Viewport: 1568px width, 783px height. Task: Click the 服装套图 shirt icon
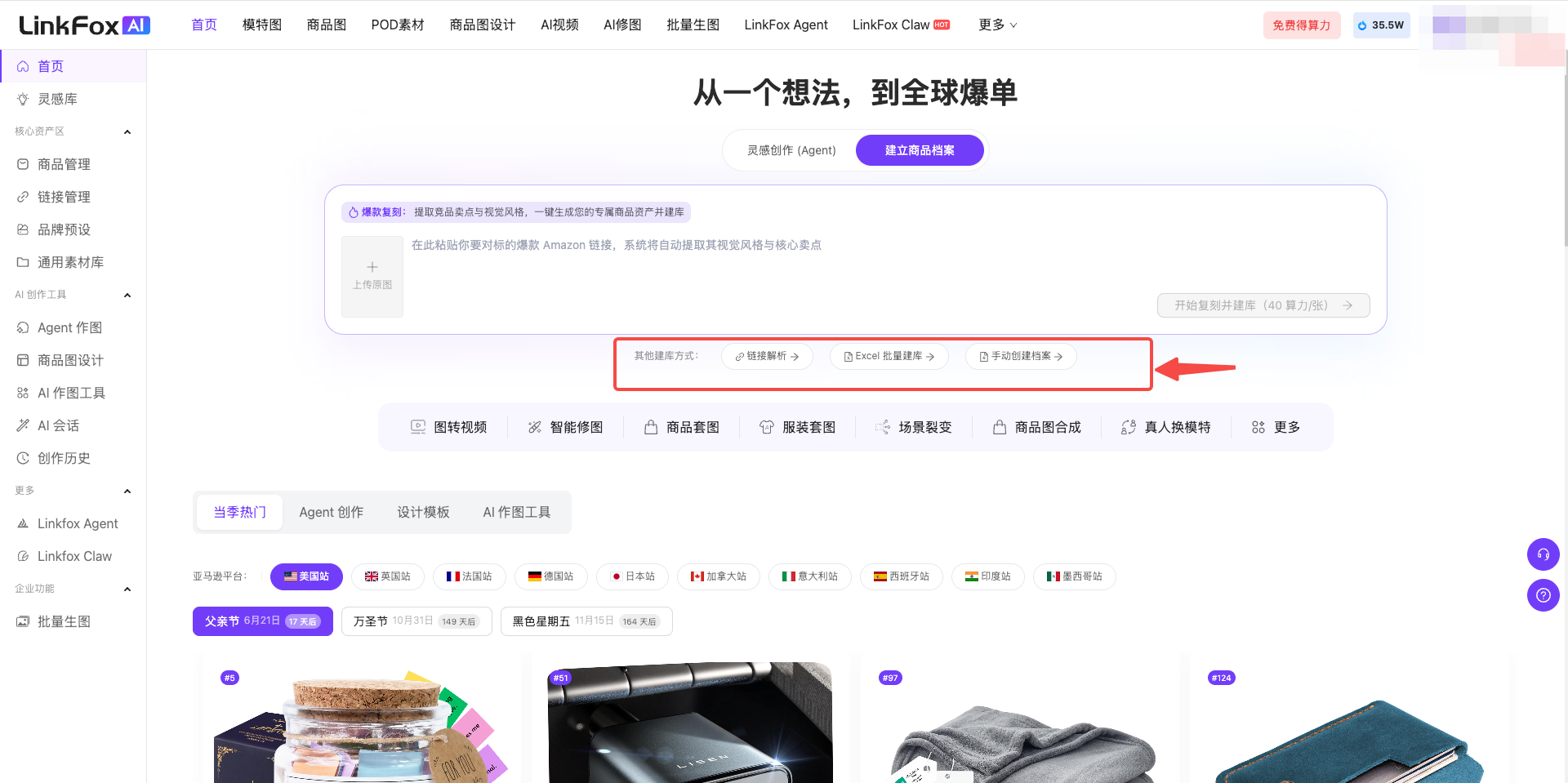pos(767,427)
